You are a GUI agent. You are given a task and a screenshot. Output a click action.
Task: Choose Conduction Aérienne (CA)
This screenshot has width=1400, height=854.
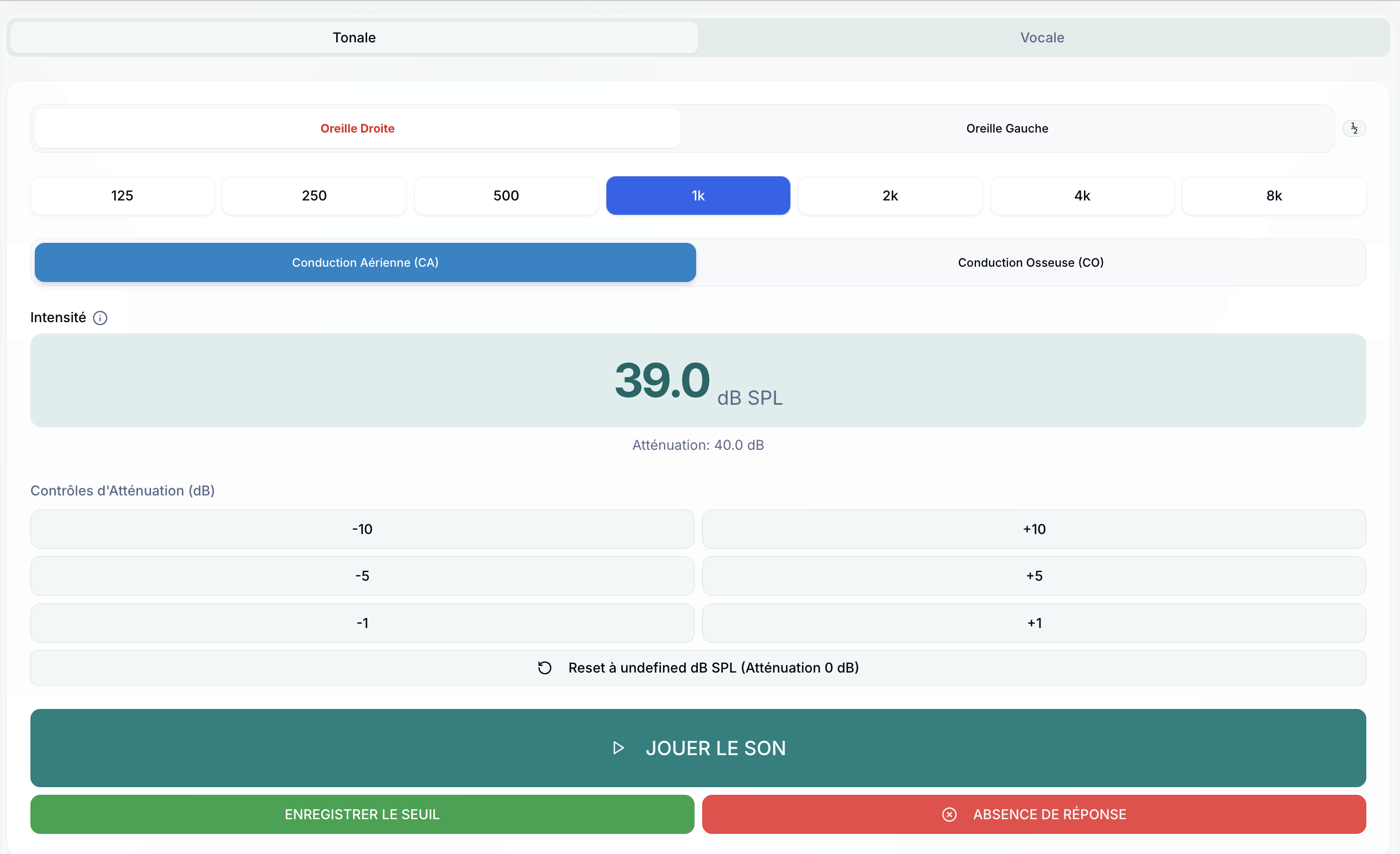pyautogui.click(x=365, y=263)
